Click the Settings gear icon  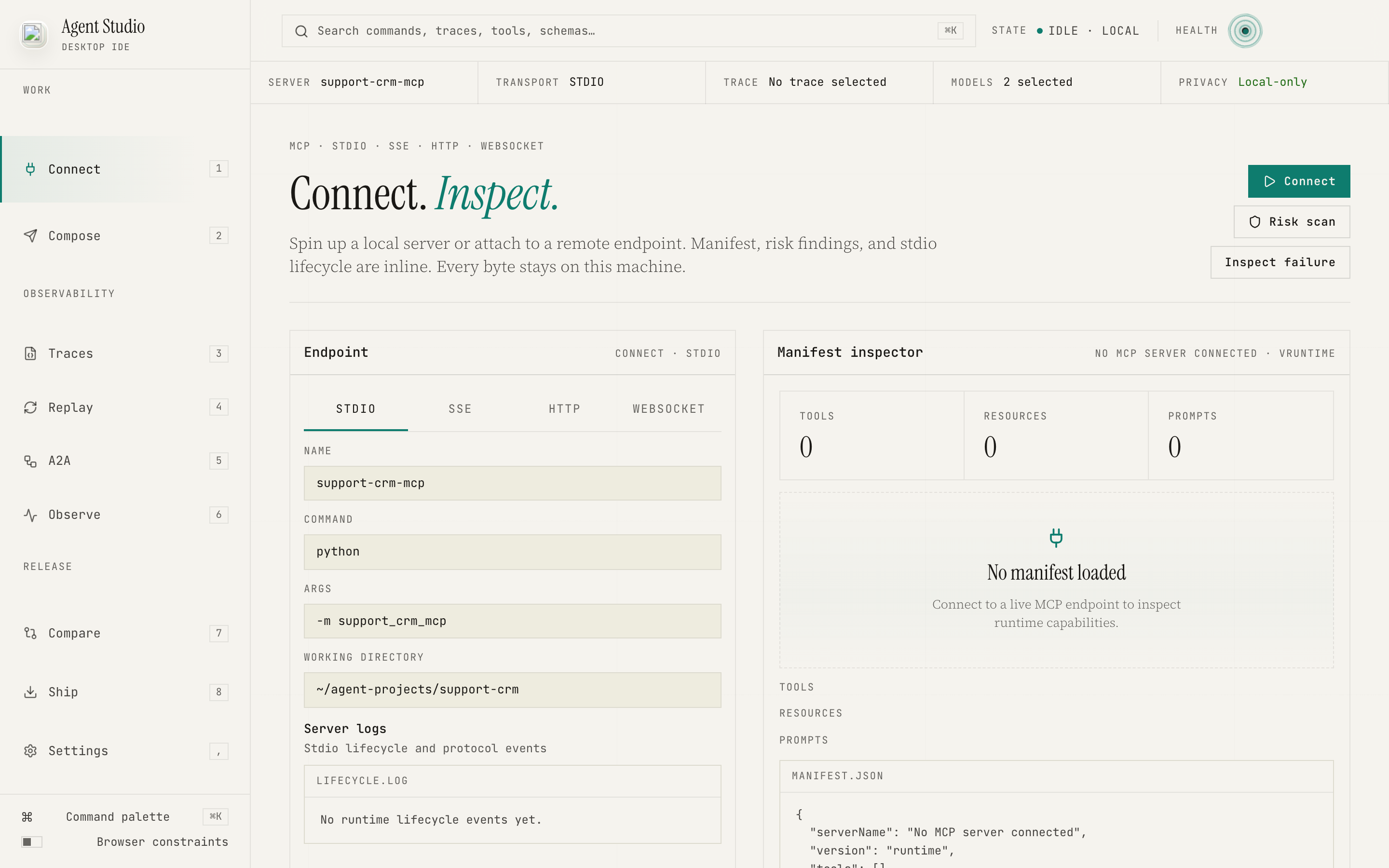30,751
